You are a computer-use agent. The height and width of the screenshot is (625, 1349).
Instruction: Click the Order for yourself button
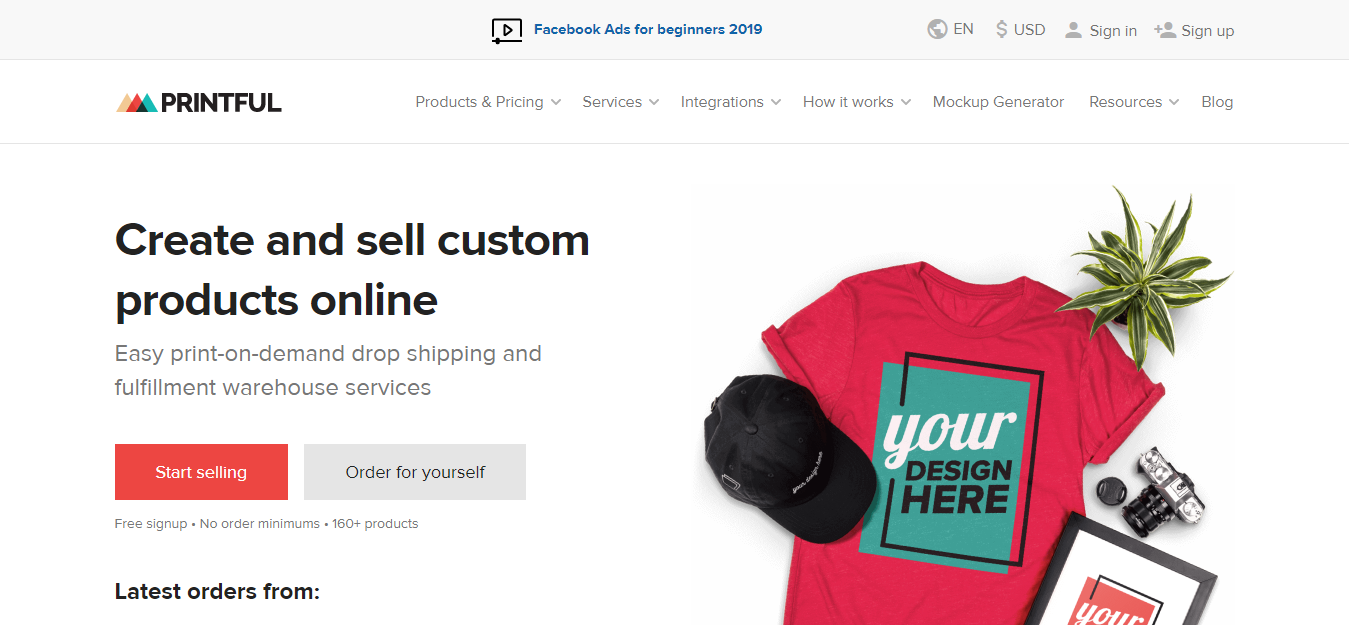(x=414, y=471)
